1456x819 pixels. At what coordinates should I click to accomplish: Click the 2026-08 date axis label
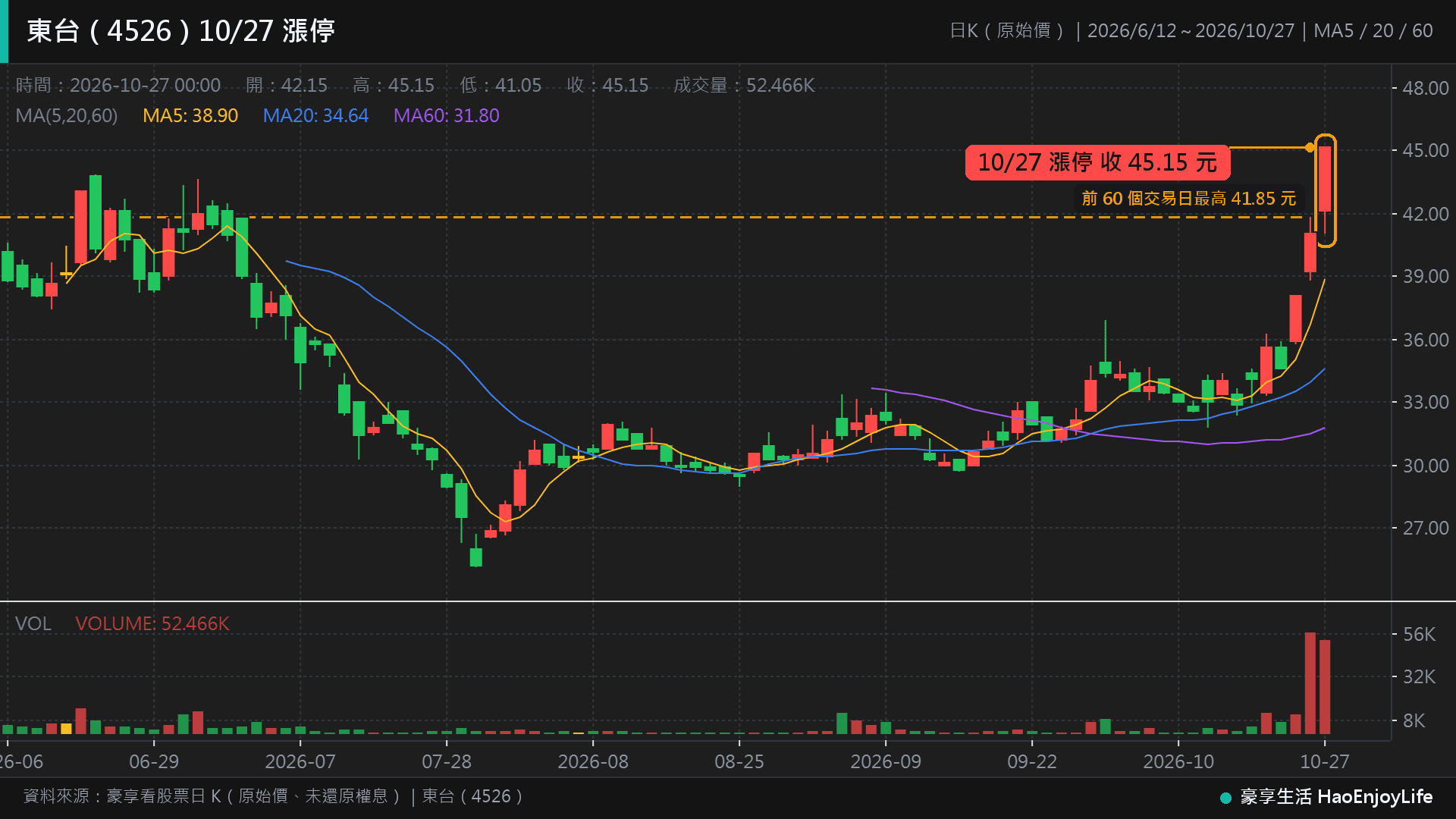(x=593, y=761)
